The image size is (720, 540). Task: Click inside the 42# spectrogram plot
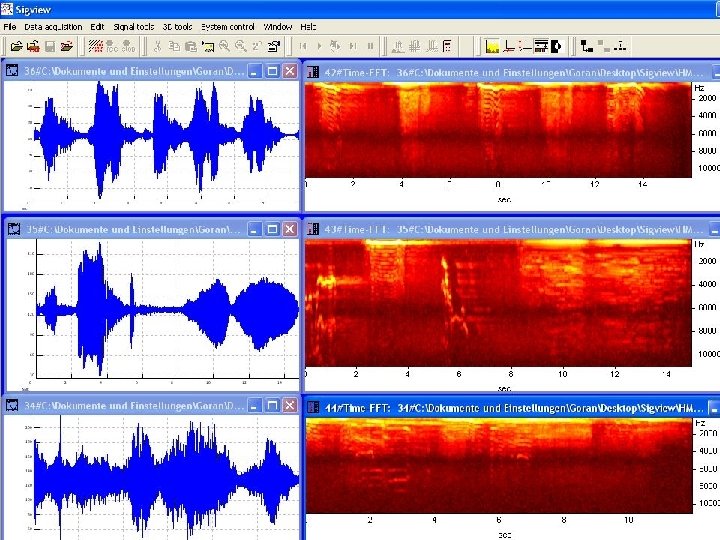(x=498, y=130)
